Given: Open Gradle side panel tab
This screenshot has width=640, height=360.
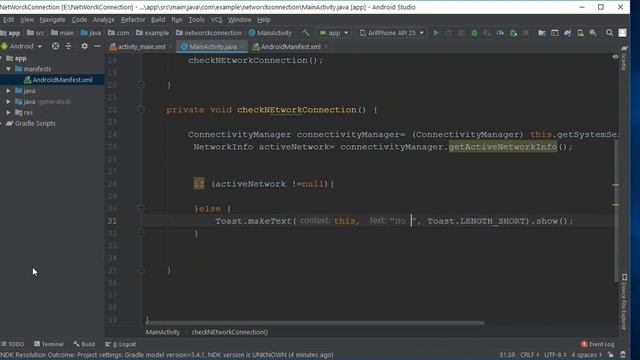Looking at the screenshot, I should pyautogui.click(x=624, y=58).
